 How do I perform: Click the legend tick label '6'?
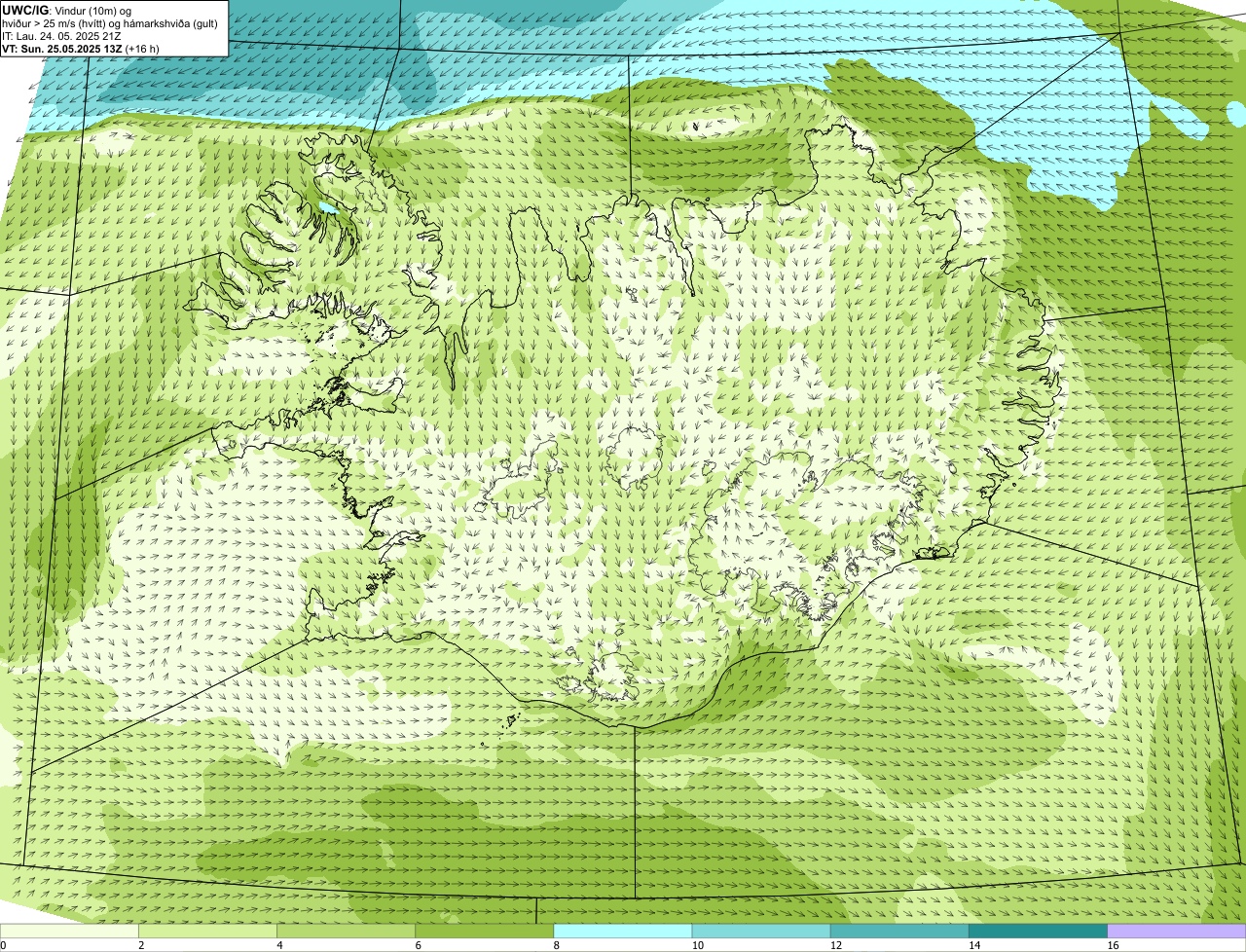(418, 945)
